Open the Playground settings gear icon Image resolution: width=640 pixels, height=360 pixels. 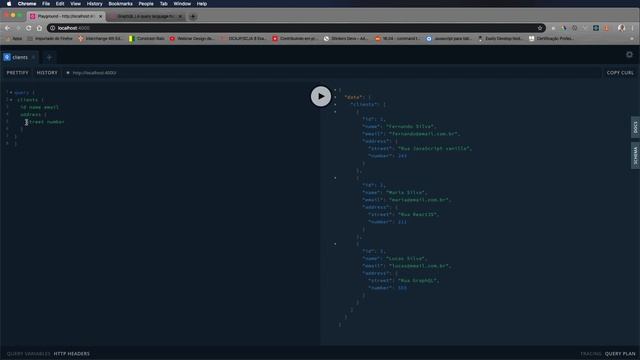pyautogui.click(x=629, y=55)
